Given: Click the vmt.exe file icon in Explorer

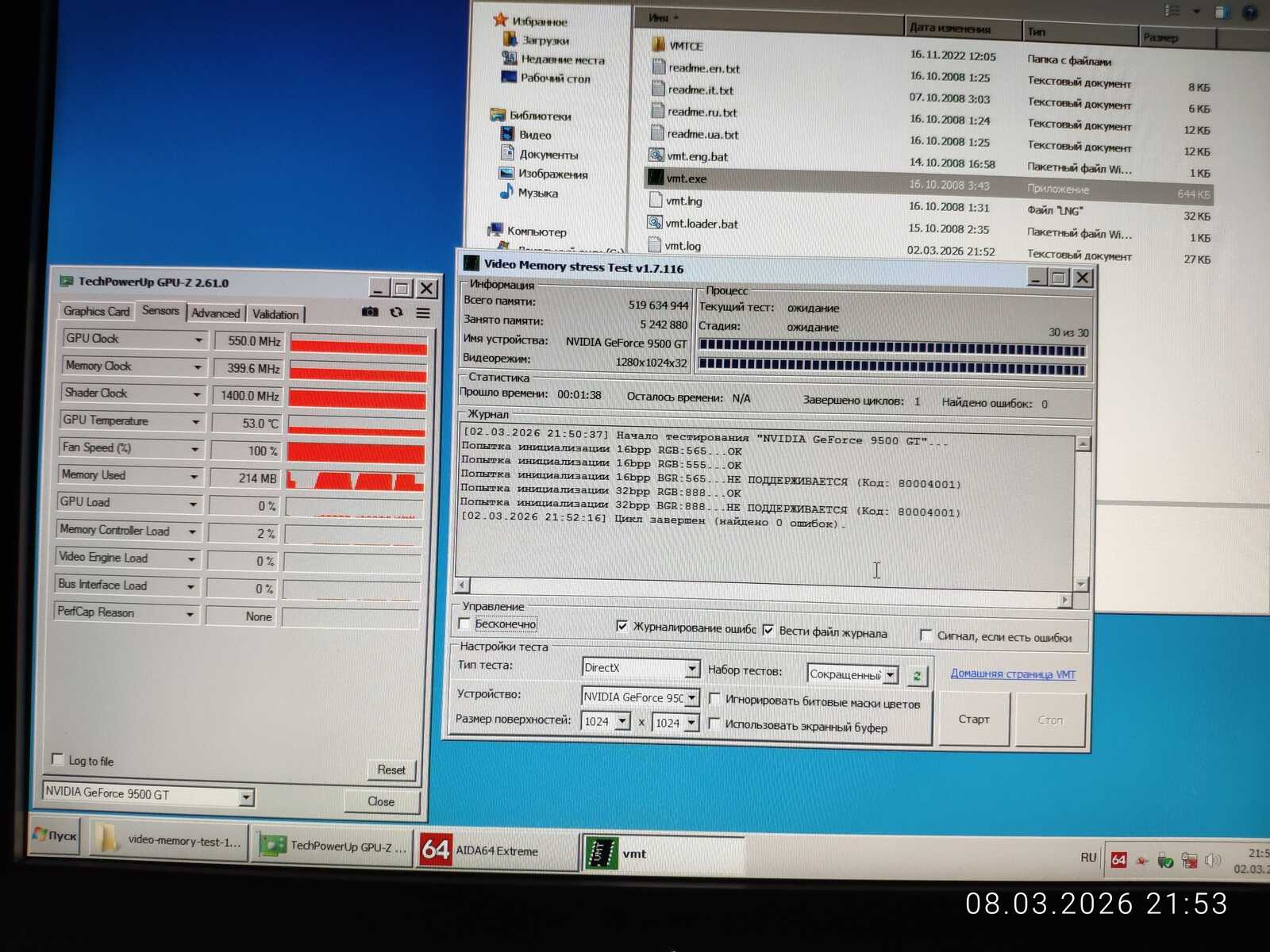Looking at the screenshot, I should (656, 178).
